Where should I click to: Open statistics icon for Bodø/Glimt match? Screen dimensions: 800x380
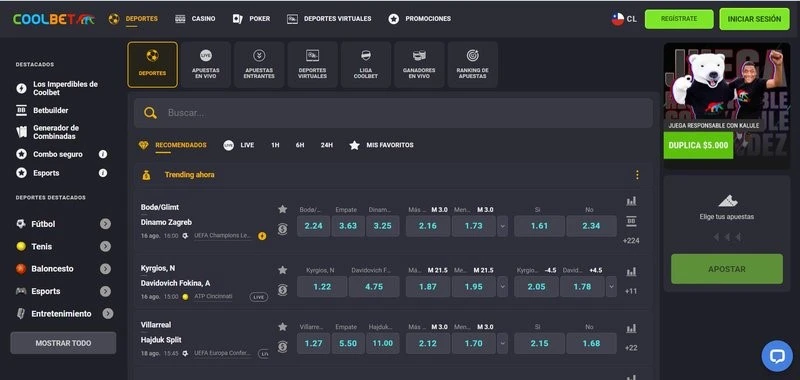point(631,201)
